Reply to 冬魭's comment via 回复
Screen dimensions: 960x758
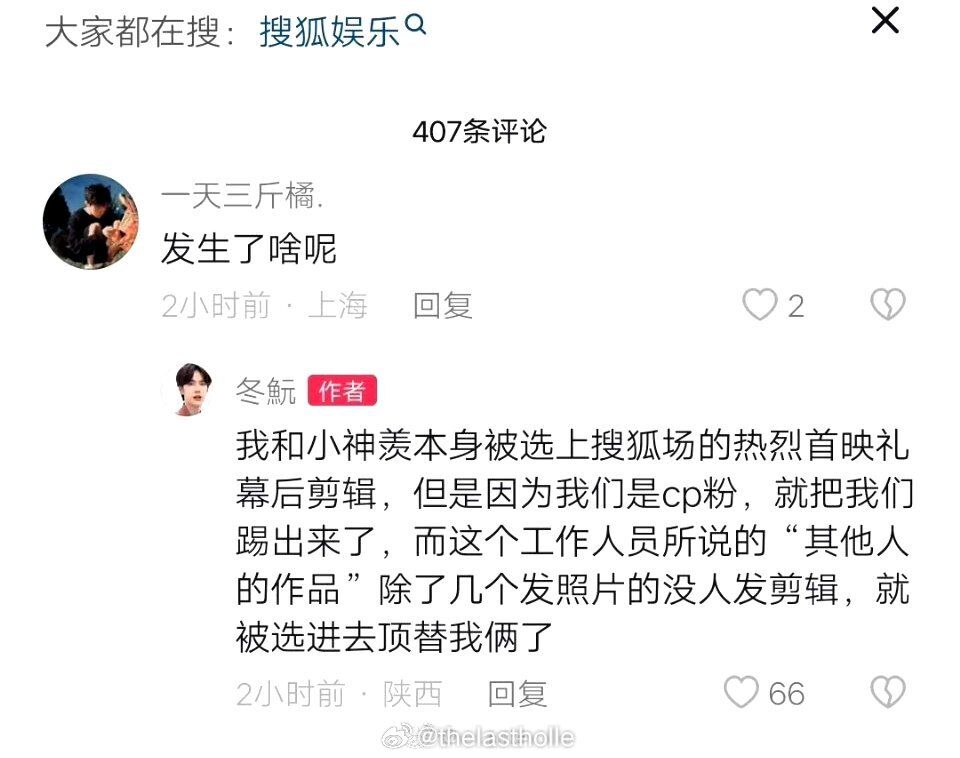click(x=517, y=694)
